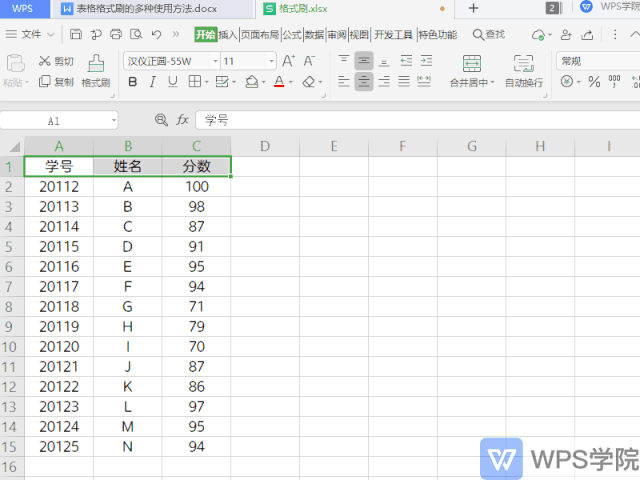640x480 pixels.
Task: Click the insert function fx icon
Action: point(182,120)
